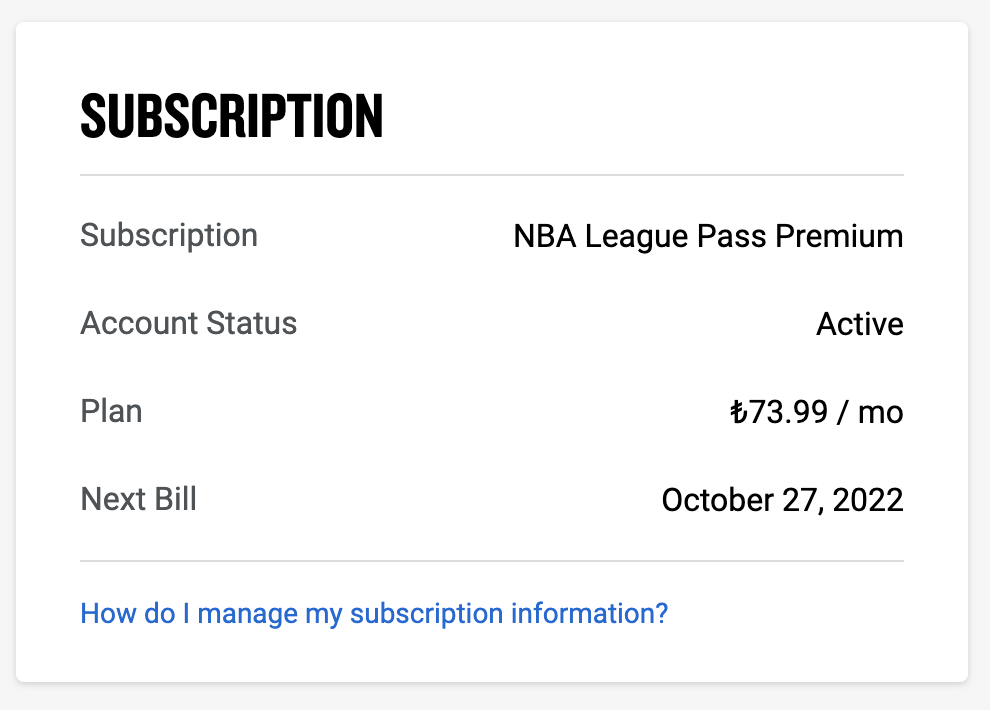Select the Account Status label
The height and width of the screenshot is (710, 990).
[189, 323]
